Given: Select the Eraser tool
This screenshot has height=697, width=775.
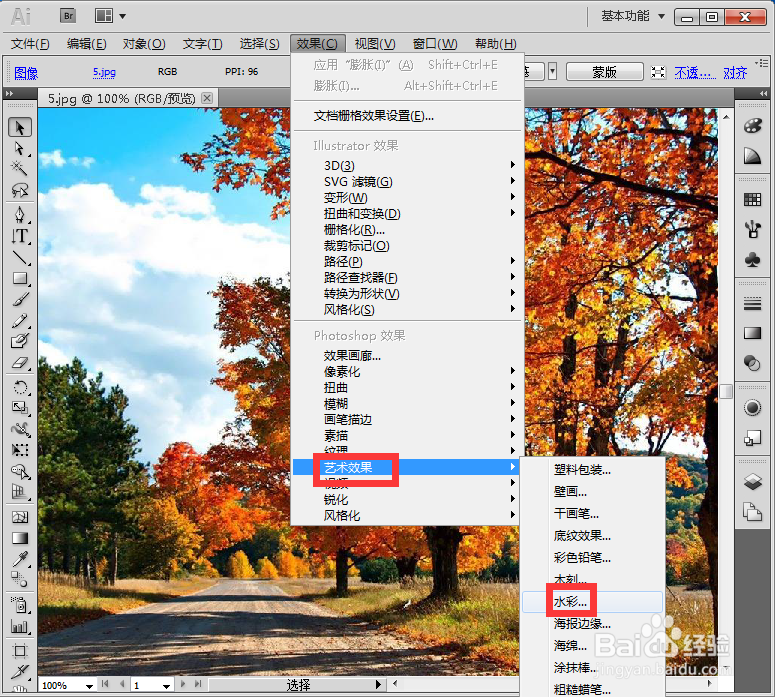Looking at the screenshot, I should point(20,363).
